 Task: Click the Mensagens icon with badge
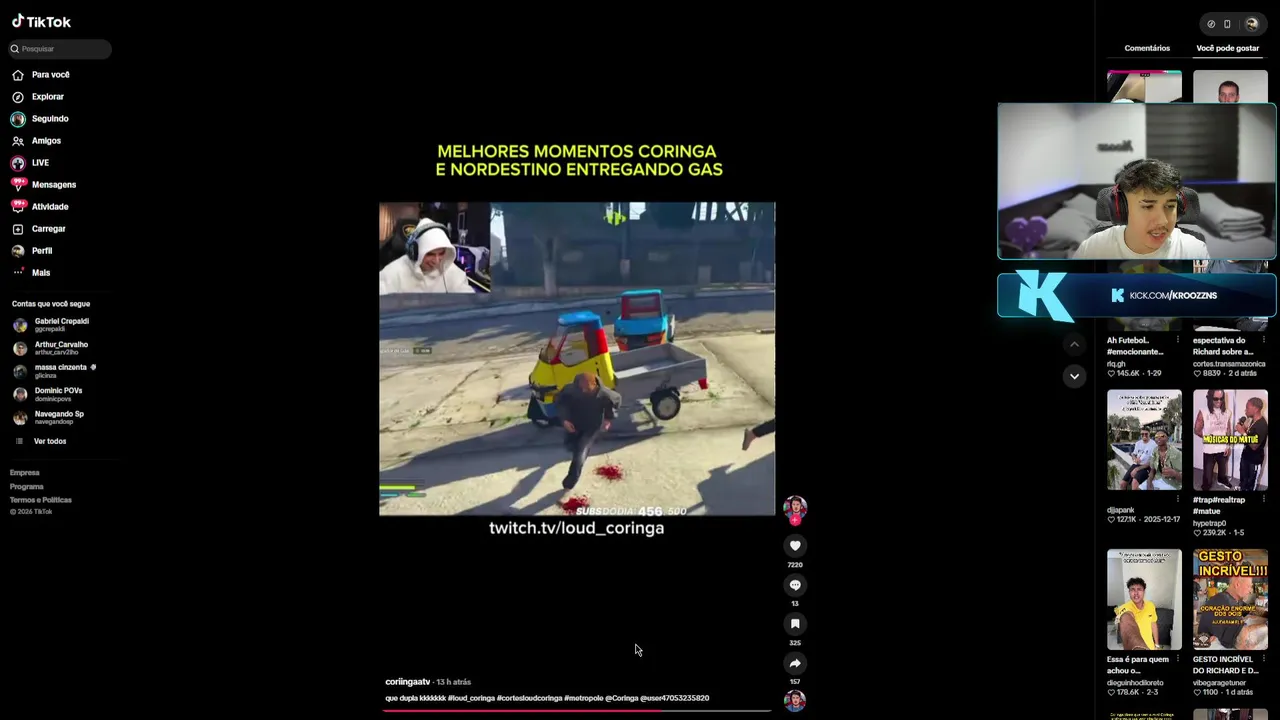[18, 185]
